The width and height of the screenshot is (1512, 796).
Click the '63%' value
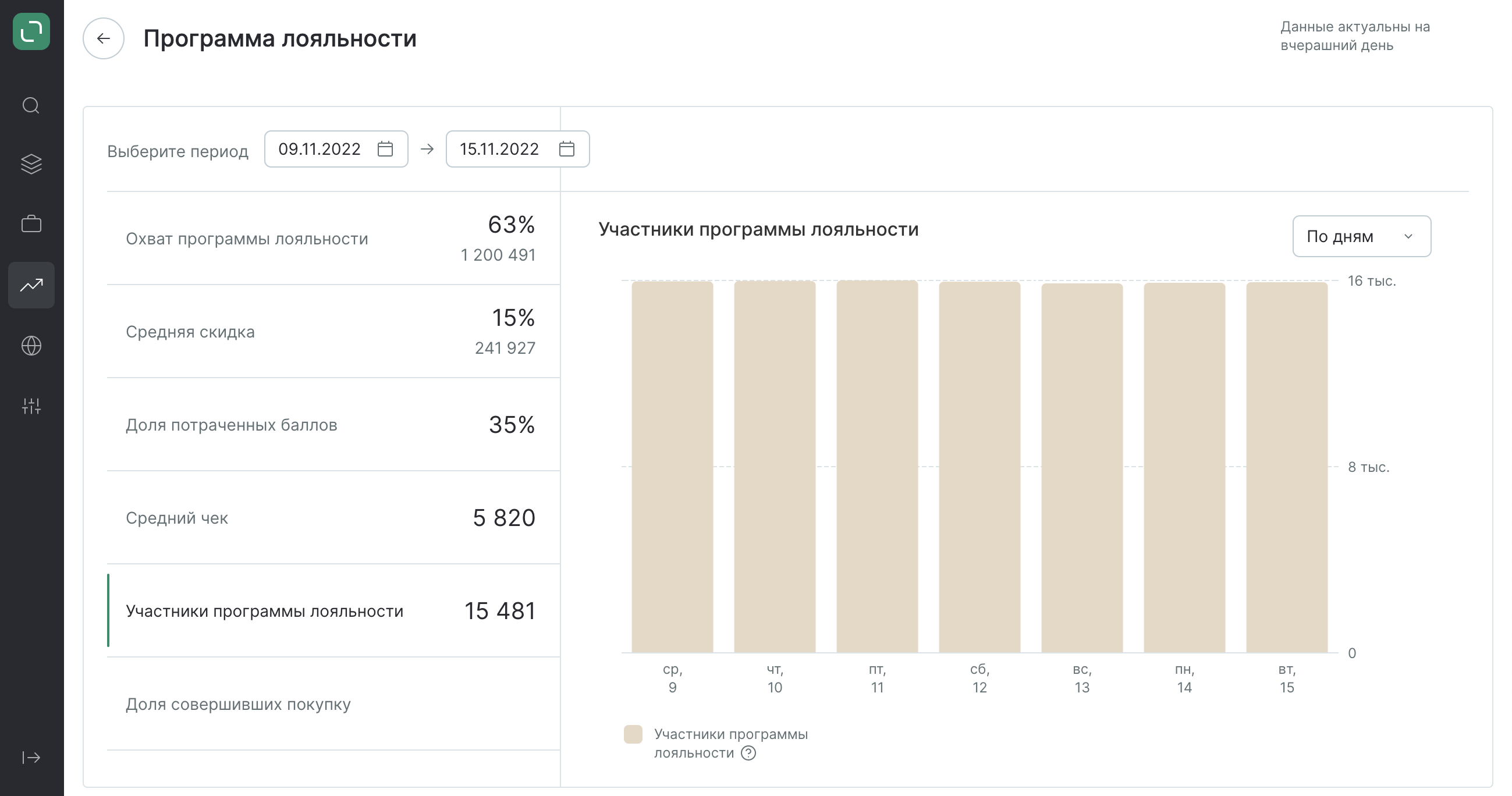click(x=511, y=225)
